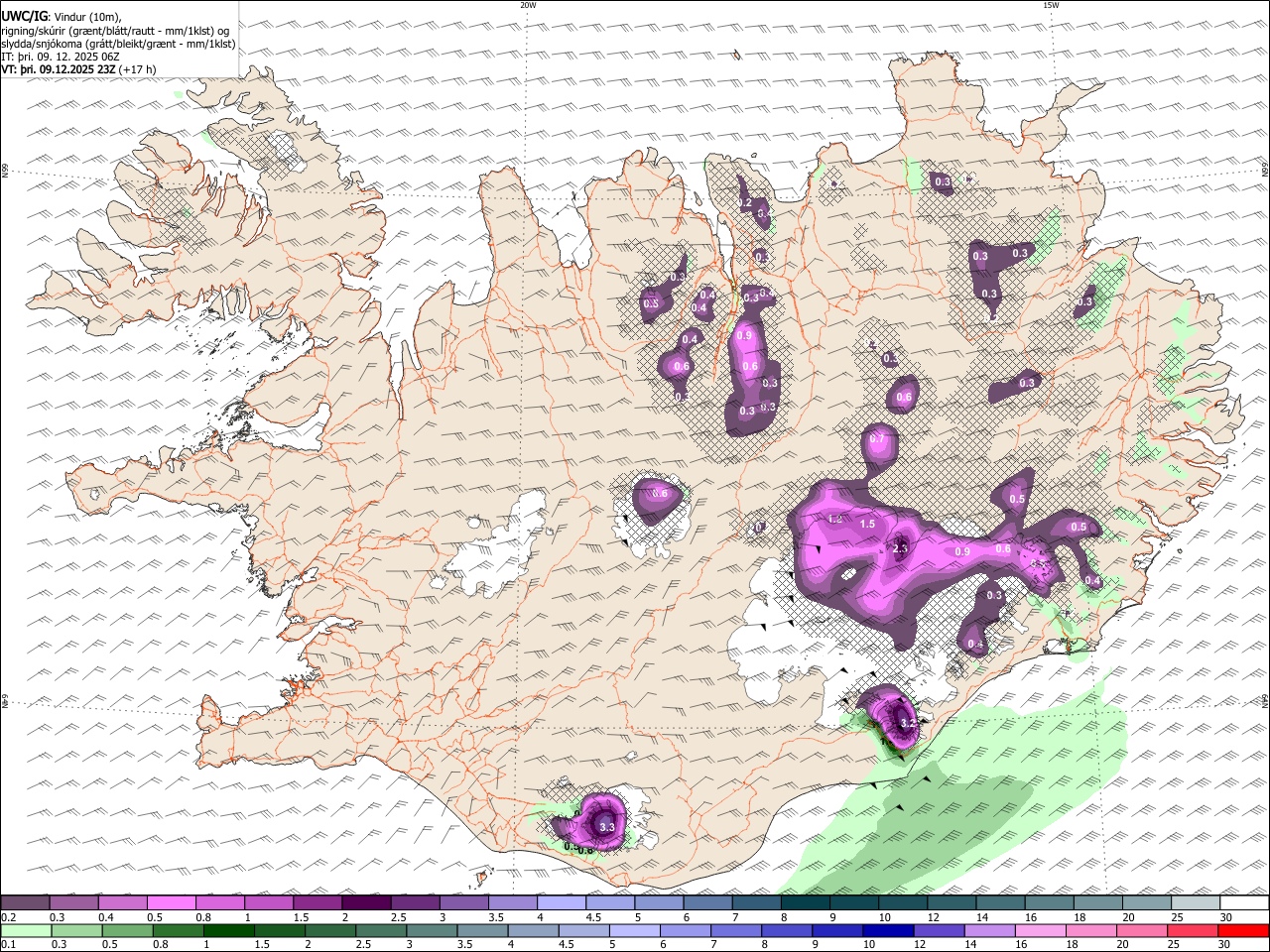Pick the bright red swatch after 30
This screenshot has height=952, width=1270.
[1244, 930]
